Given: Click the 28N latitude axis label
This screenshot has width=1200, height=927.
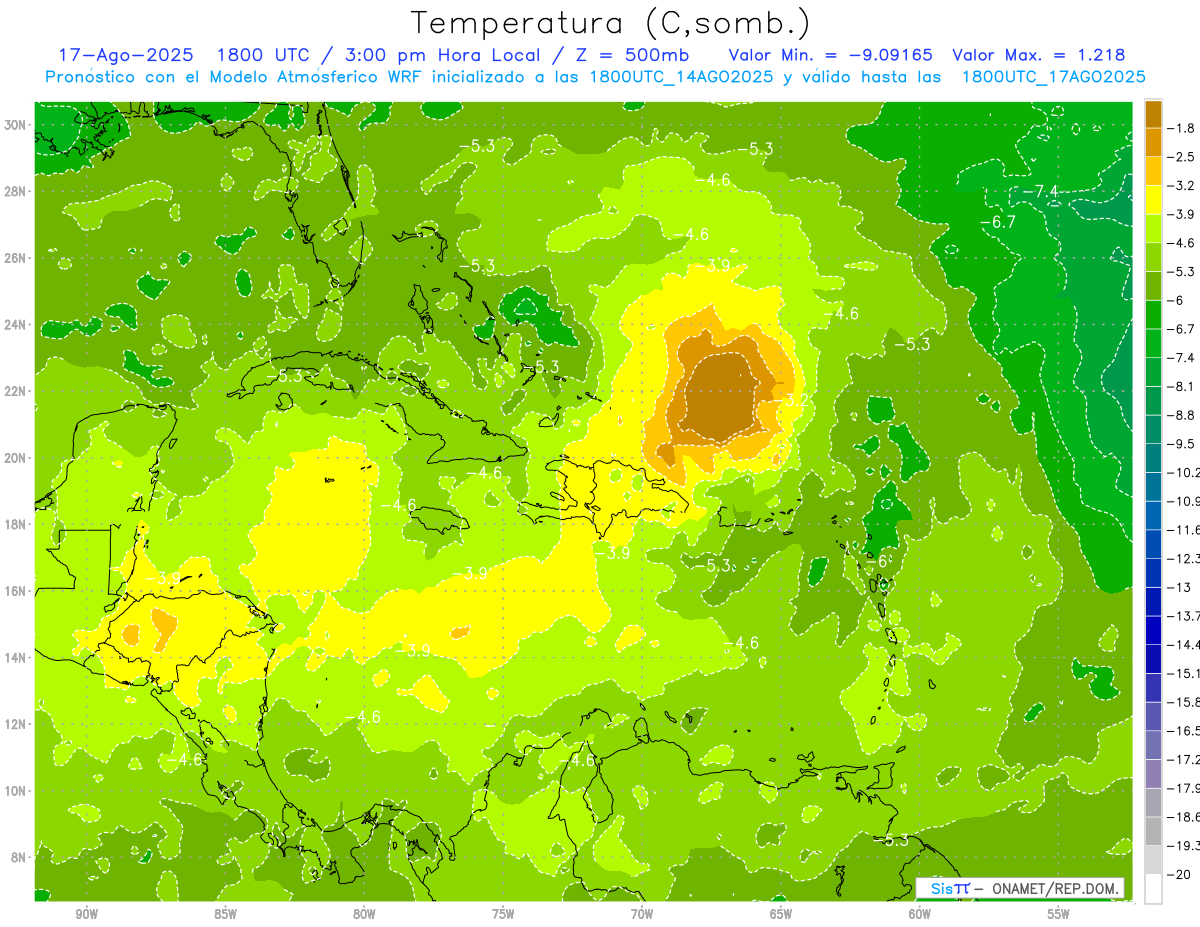Looking at the screenshot, I should pos(15,191).
